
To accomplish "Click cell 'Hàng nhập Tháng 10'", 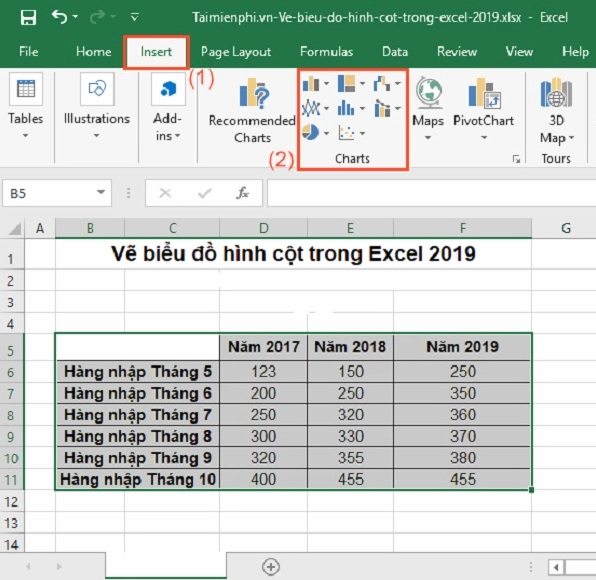I will click(138, 479).
